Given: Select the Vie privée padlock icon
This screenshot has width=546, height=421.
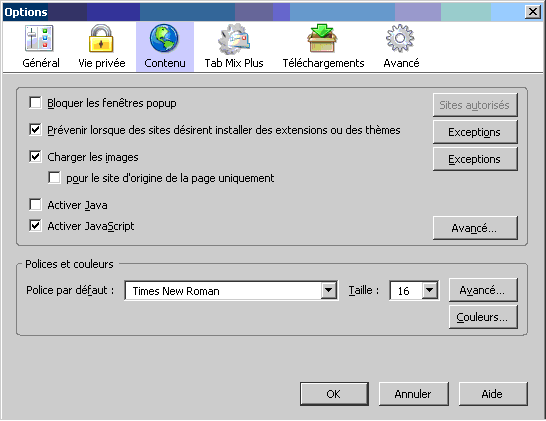Looking at the screenshot, I should tap(101, 38).
